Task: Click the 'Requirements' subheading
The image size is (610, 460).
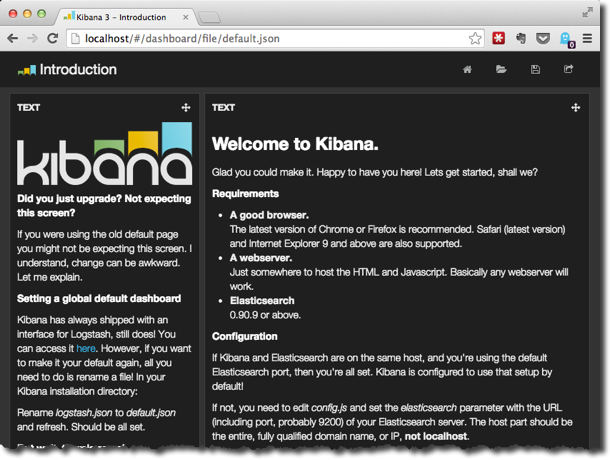Action: (x=245, y=194)
